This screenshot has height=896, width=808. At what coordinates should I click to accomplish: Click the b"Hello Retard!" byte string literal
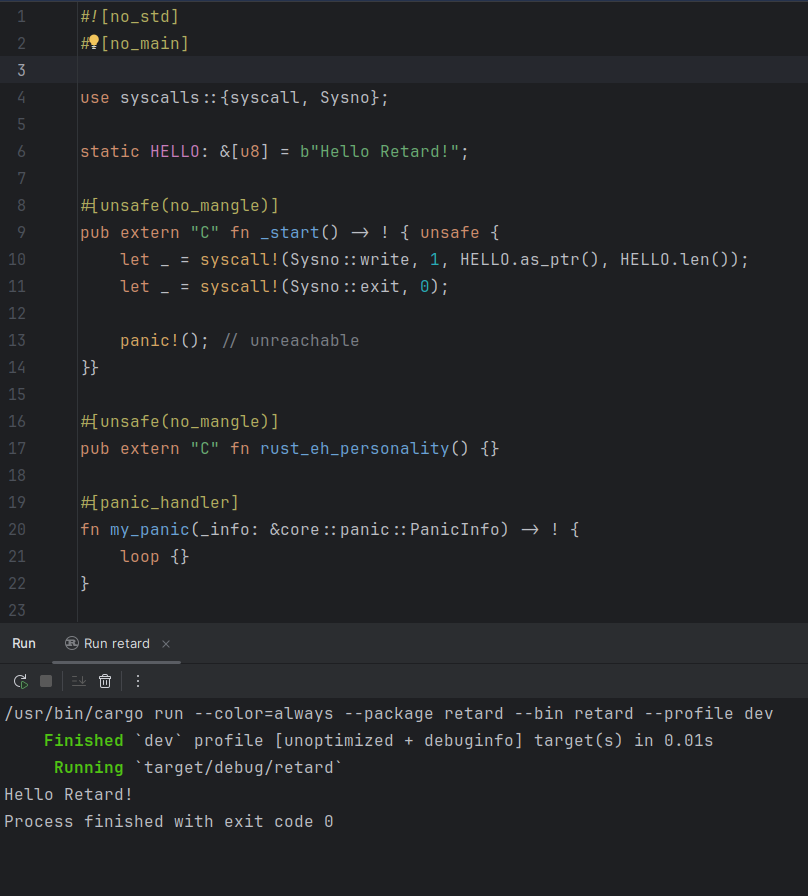(379, 151)
